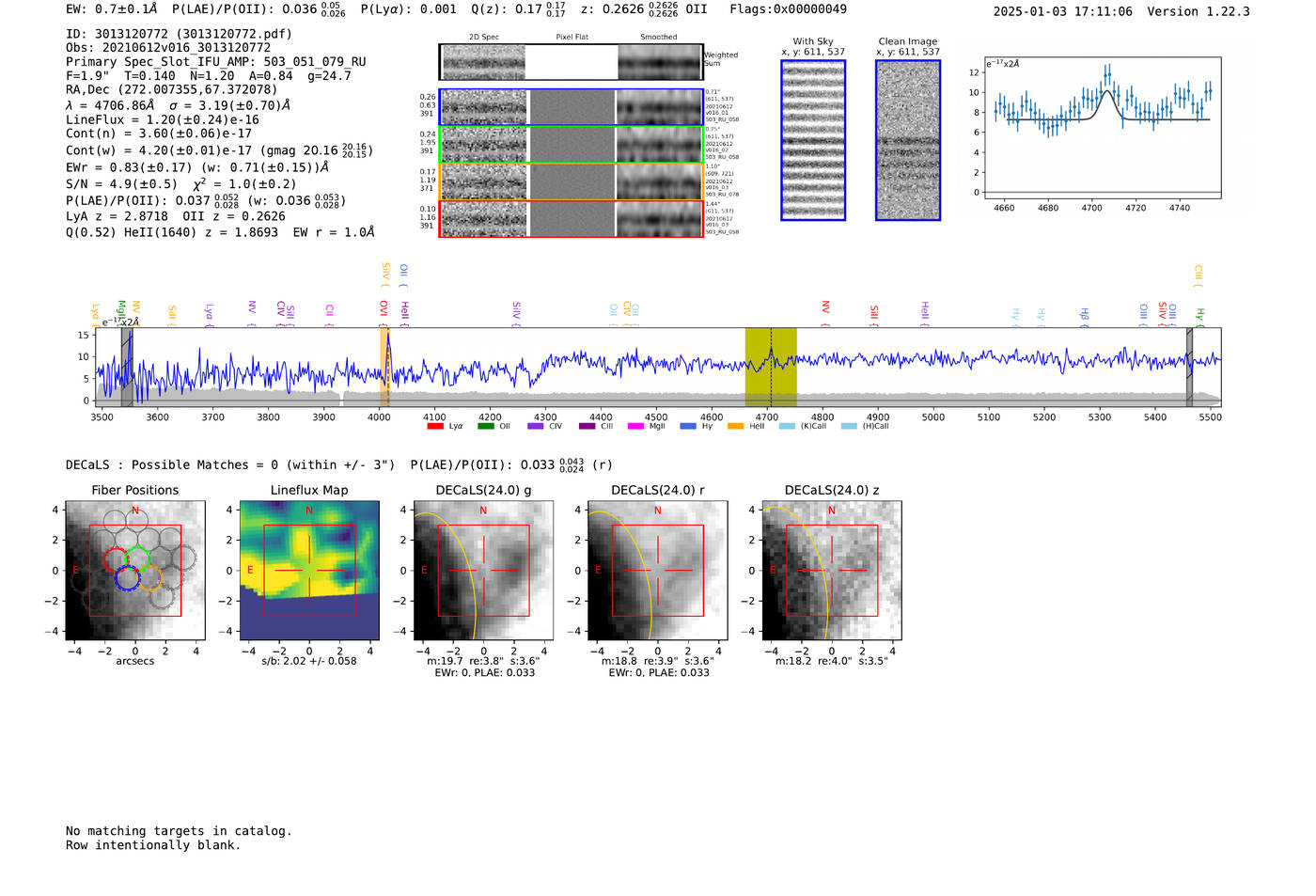Viewport: 1316px width, 896px height.
Task: Select the red-outlined fiber spectrum row
Action: (572, 219)
